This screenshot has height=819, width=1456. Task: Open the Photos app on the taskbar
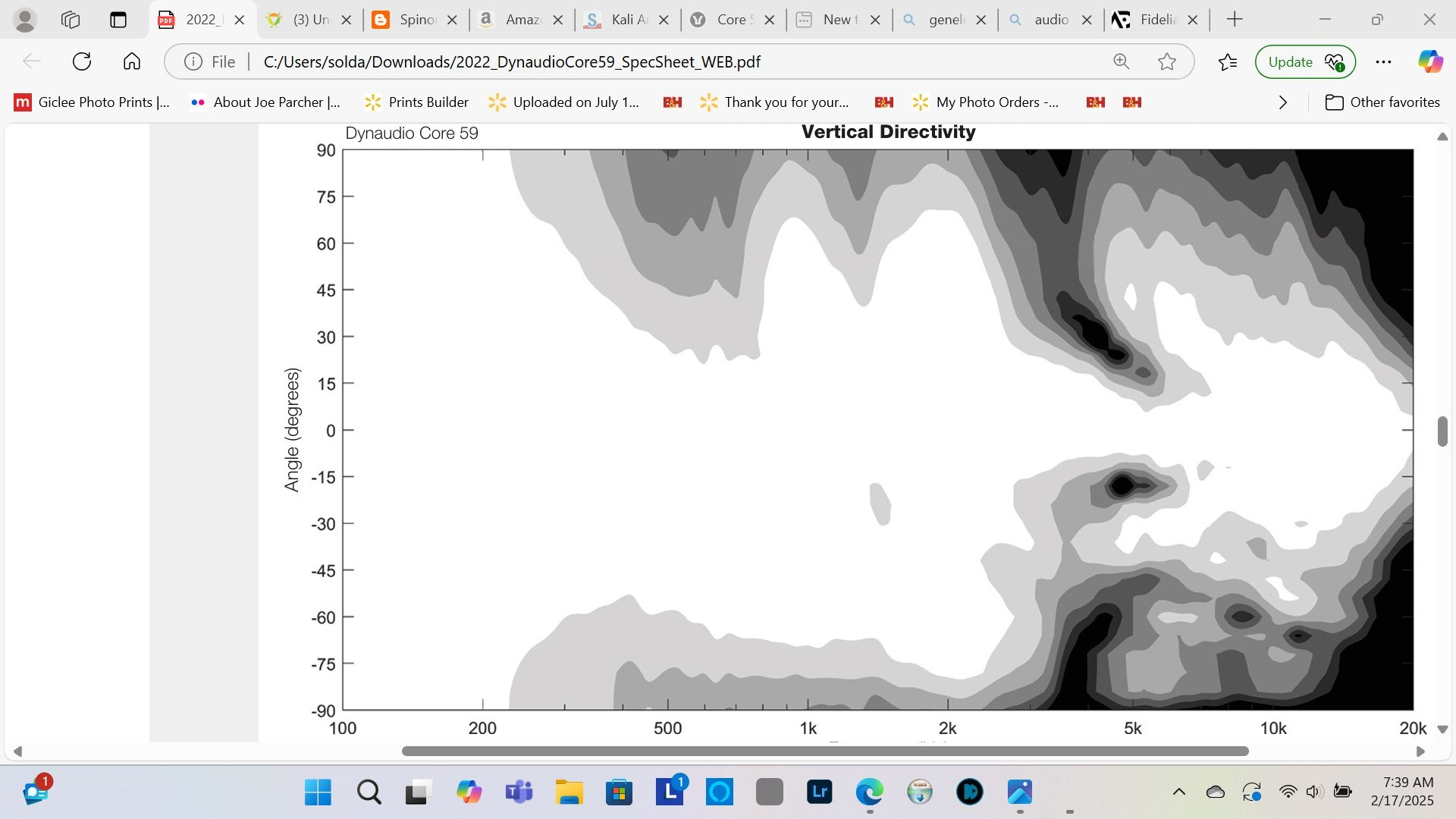tap(1020, 792)
